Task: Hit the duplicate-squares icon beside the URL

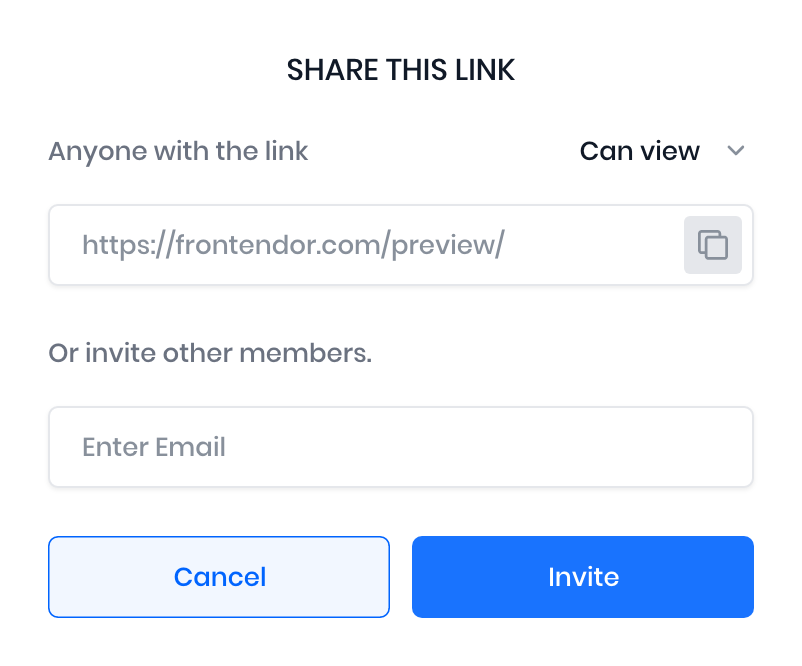Action: pyautogui.click(x=712, y=245)
